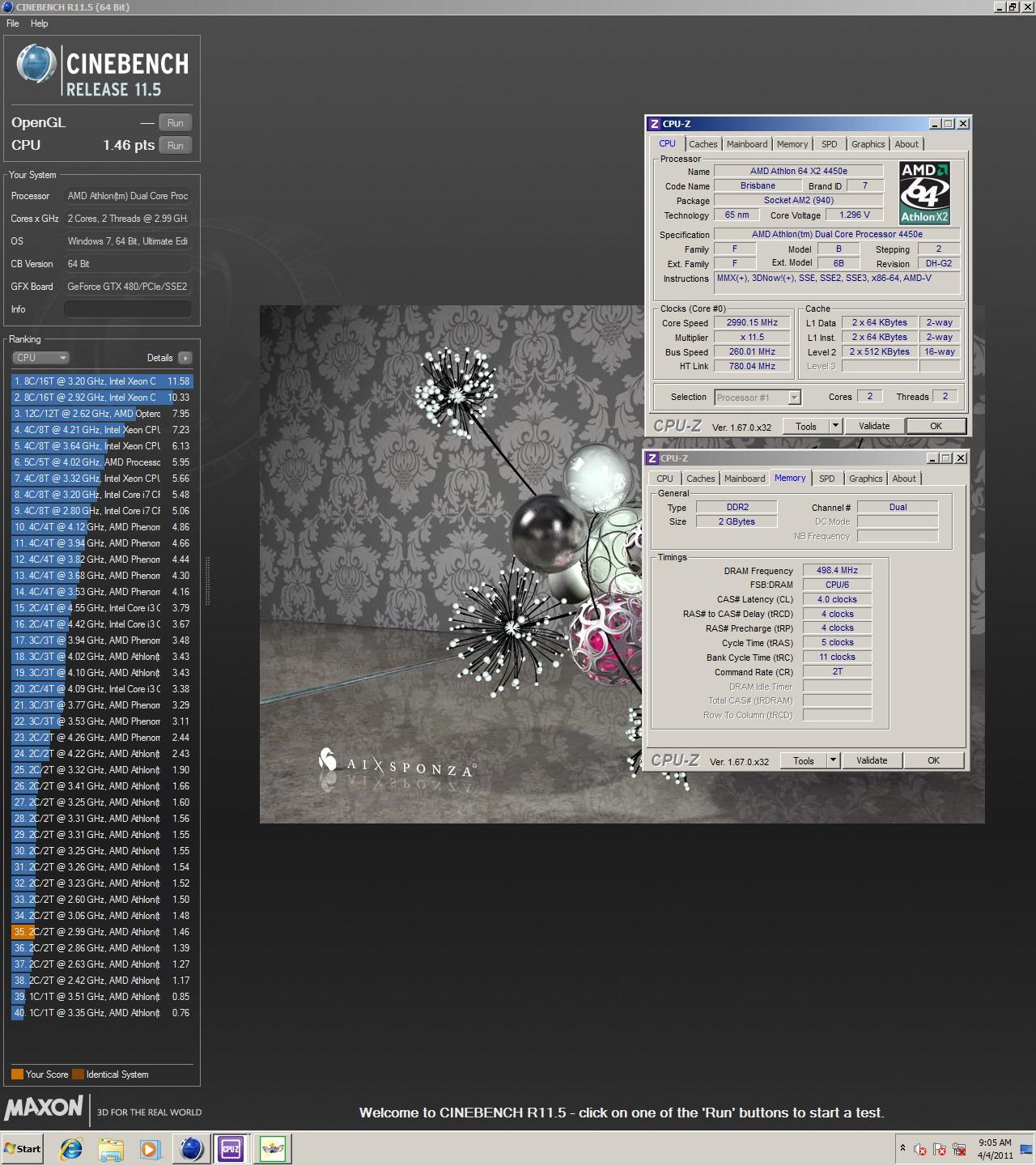This screenshot has height=1166, width=1036.
Task: Switch to CPU tab in lower CPU-Z window
Action: pyautogui.click(x=664, y=479)
